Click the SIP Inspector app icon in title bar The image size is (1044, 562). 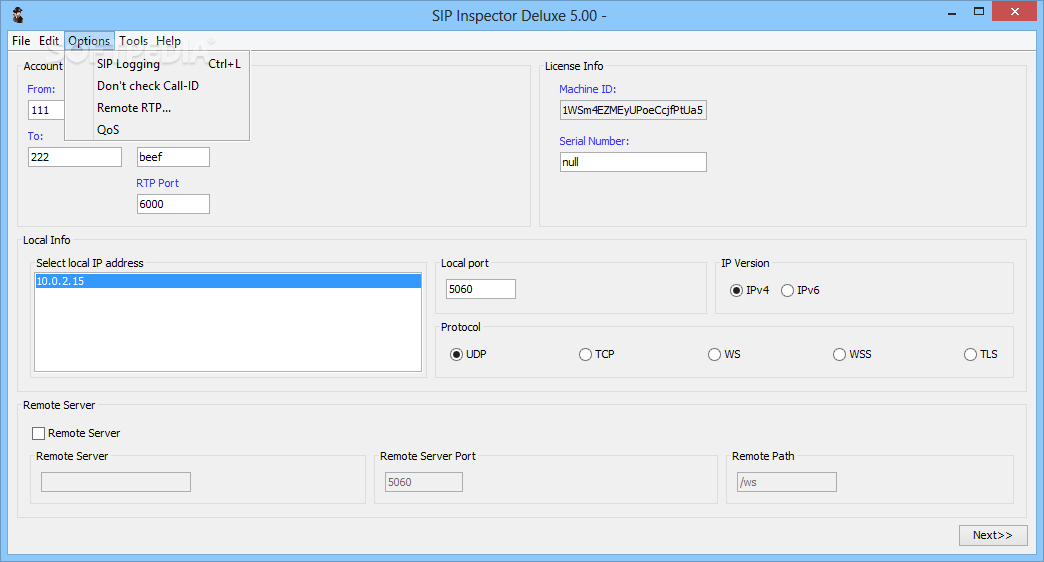(18, 15)
